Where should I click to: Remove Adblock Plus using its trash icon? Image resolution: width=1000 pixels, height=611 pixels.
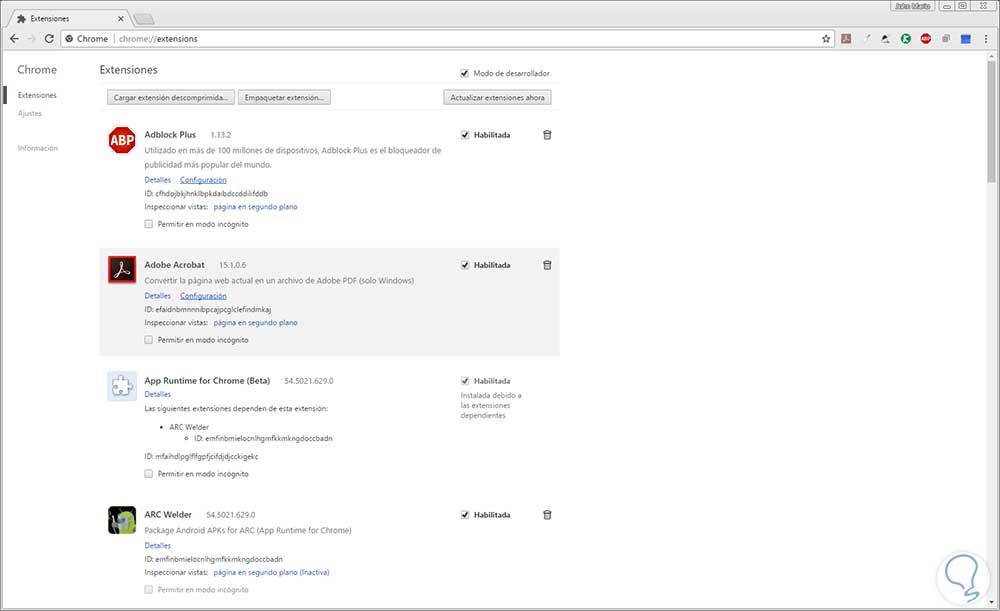pos(547,134)
